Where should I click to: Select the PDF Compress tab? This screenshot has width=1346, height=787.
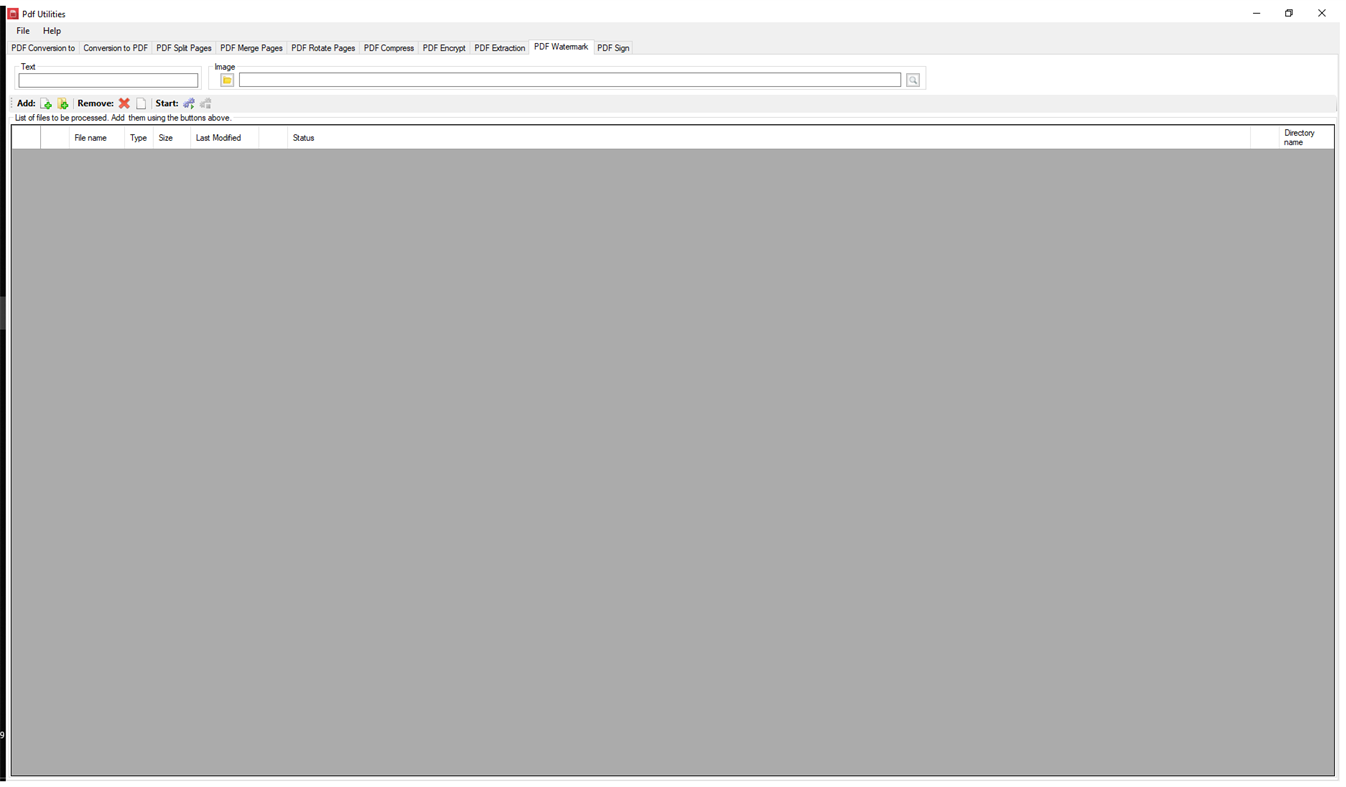[x=389, y=47]
